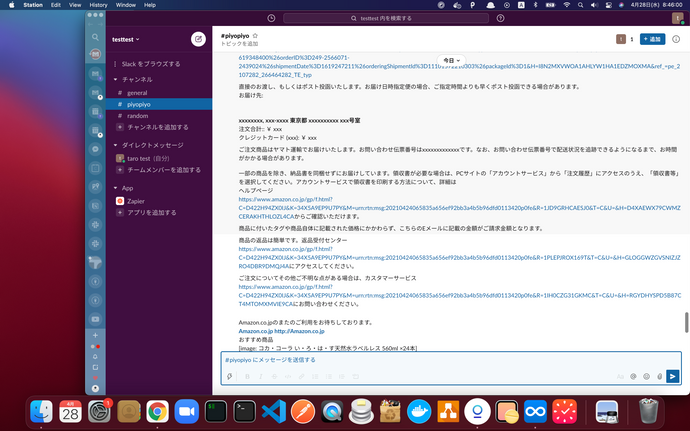
Task: Open the Edit menu
Action: 55,5
